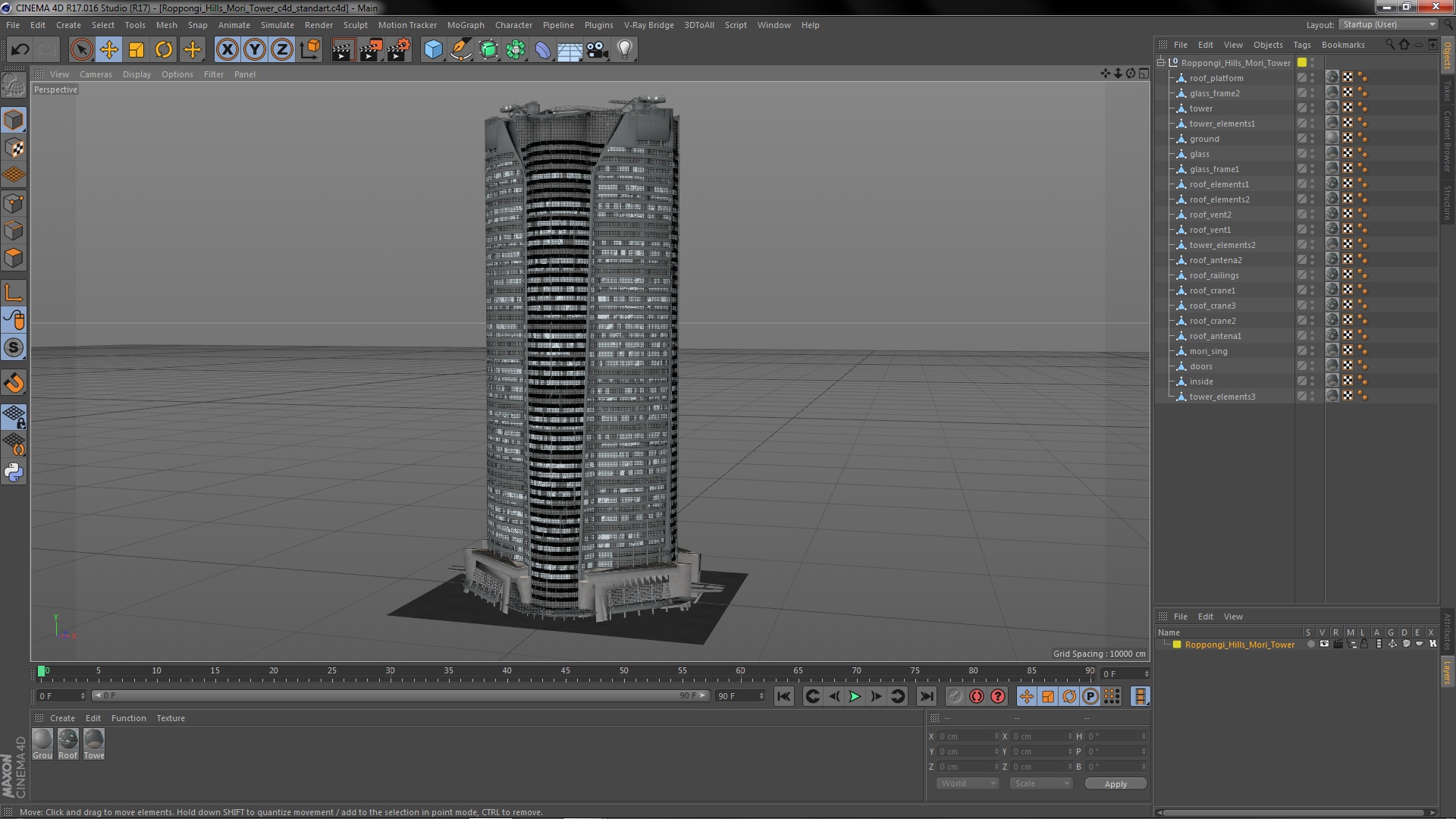The image size is (1456, 819).
Task: Click the Enable Axis icon
Action: pyautogui.click(x=14, y=293)
